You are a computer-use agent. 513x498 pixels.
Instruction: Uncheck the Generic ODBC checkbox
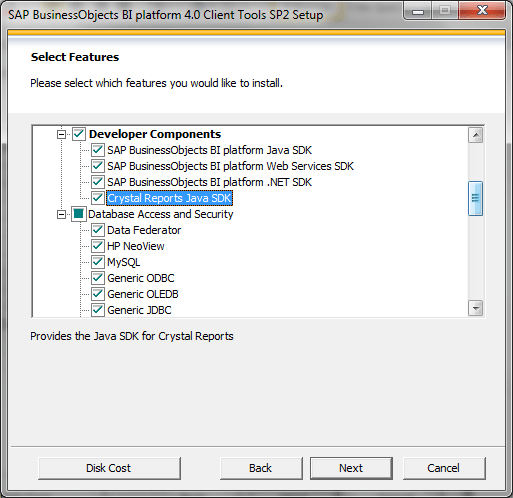pyautogui.click(x=98, y=278)
